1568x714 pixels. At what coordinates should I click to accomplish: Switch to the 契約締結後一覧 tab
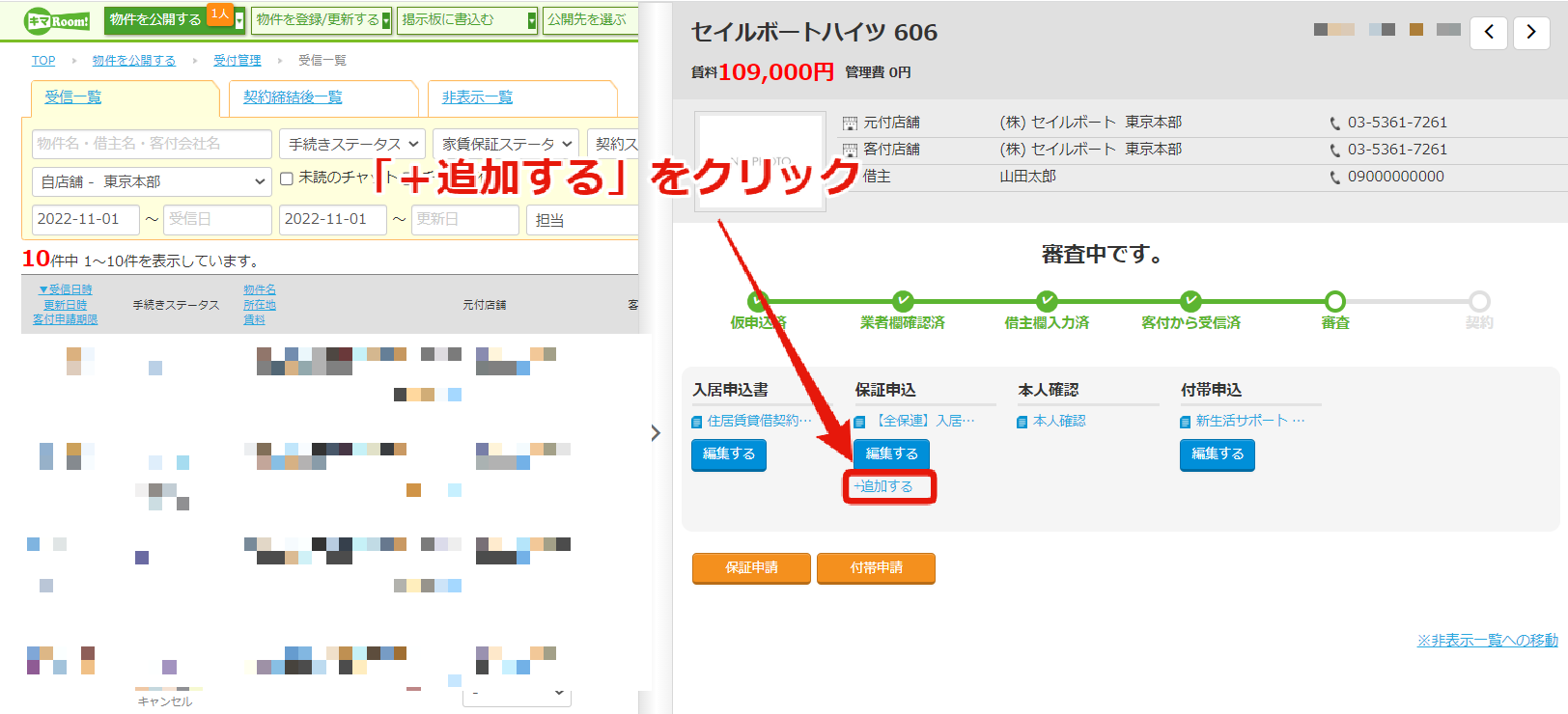[x=293, y=97]
